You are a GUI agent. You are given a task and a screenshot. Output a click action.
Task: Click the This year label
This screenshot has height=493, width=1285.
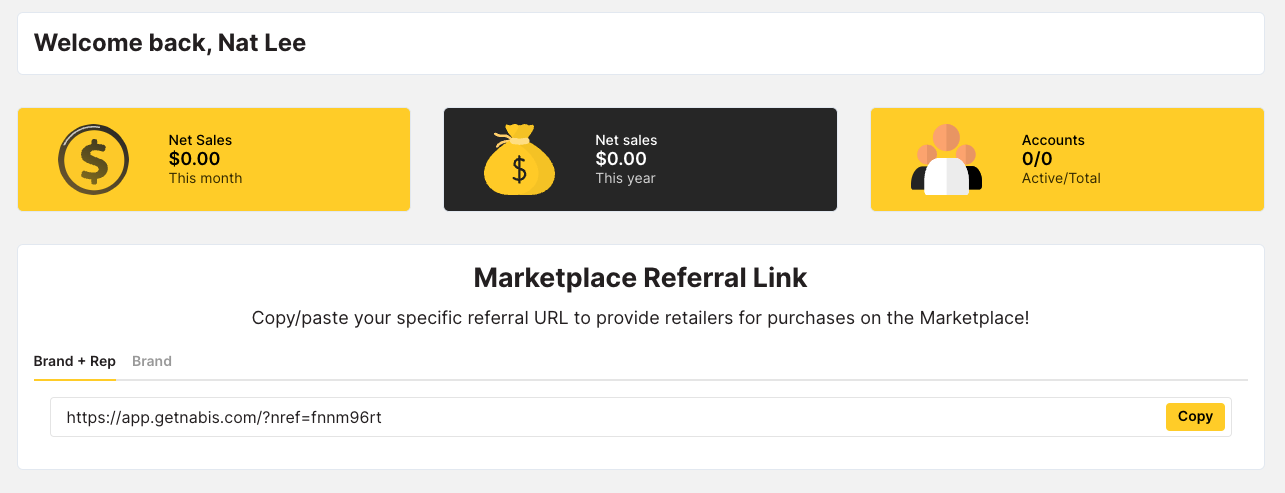coord(625,178)
